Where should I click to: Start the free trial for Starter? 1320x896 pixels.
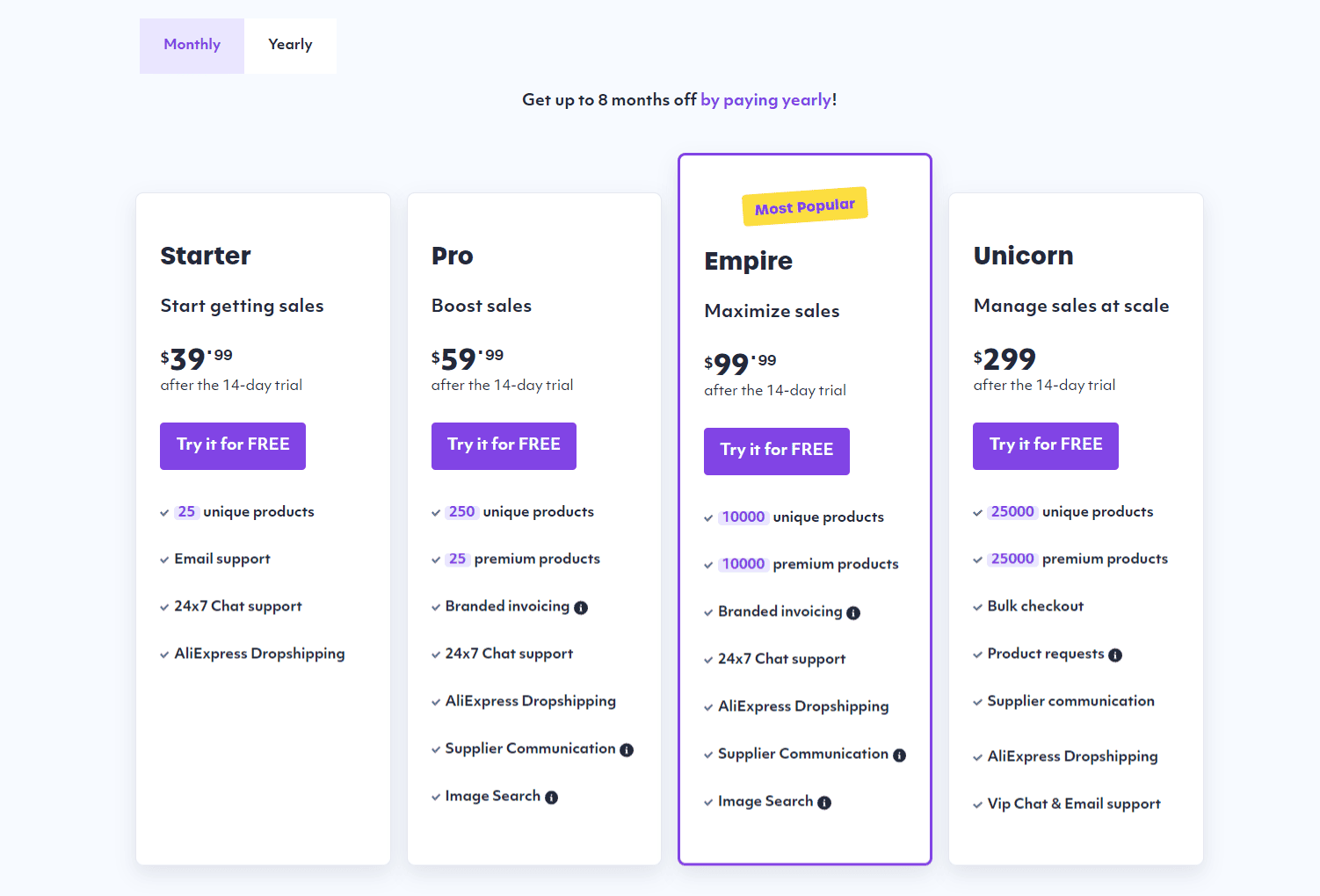click(x=232, y=445)
